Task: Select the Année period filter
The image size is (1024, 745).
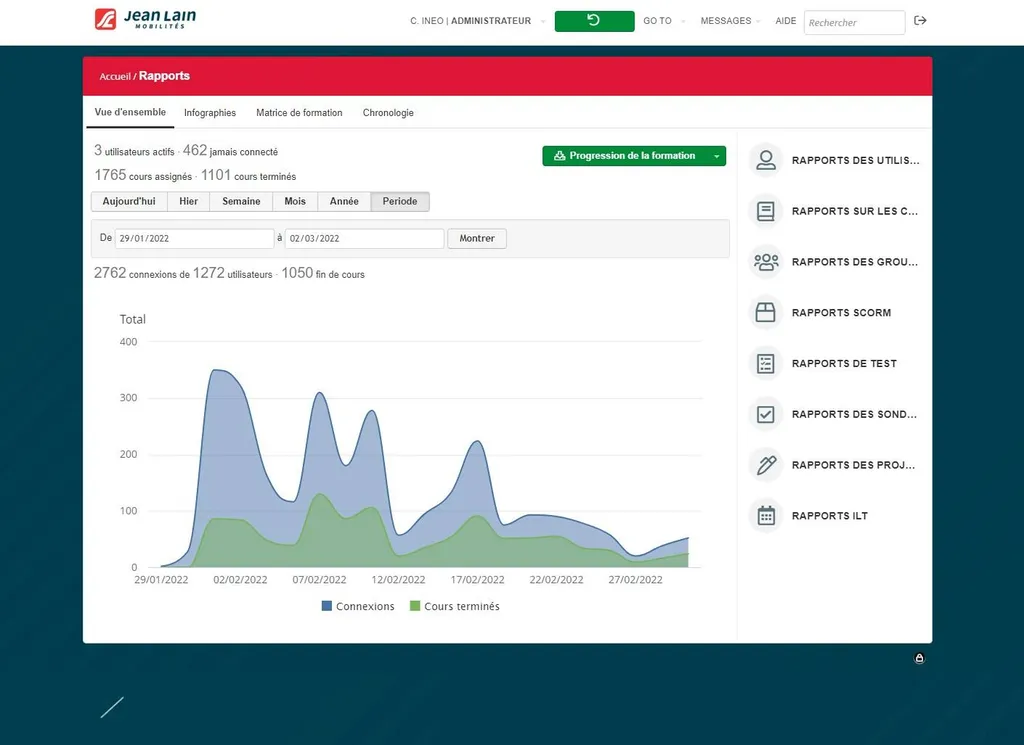Action: click(344, 201)
